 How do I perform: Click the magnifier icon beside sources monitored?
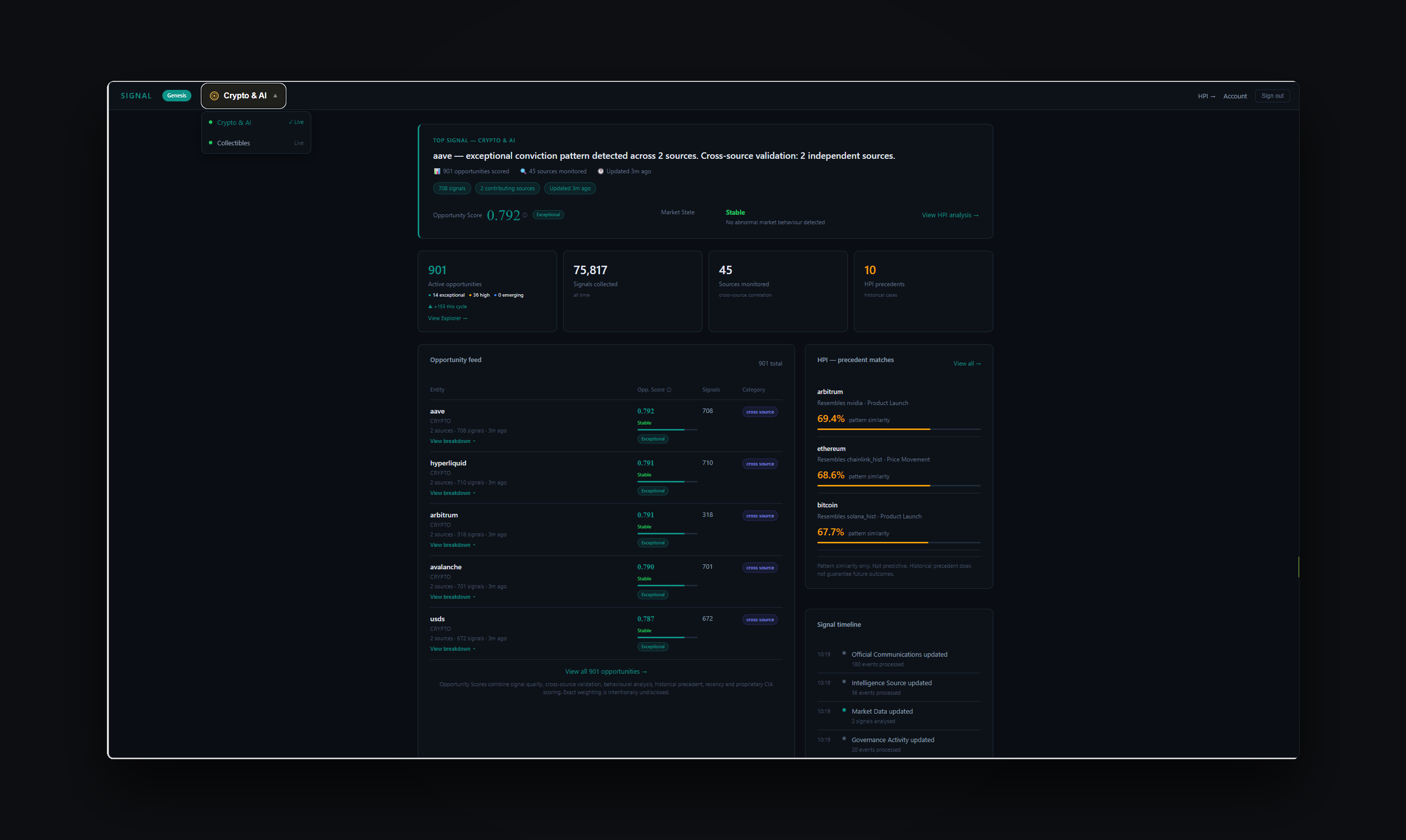point(523,171)
